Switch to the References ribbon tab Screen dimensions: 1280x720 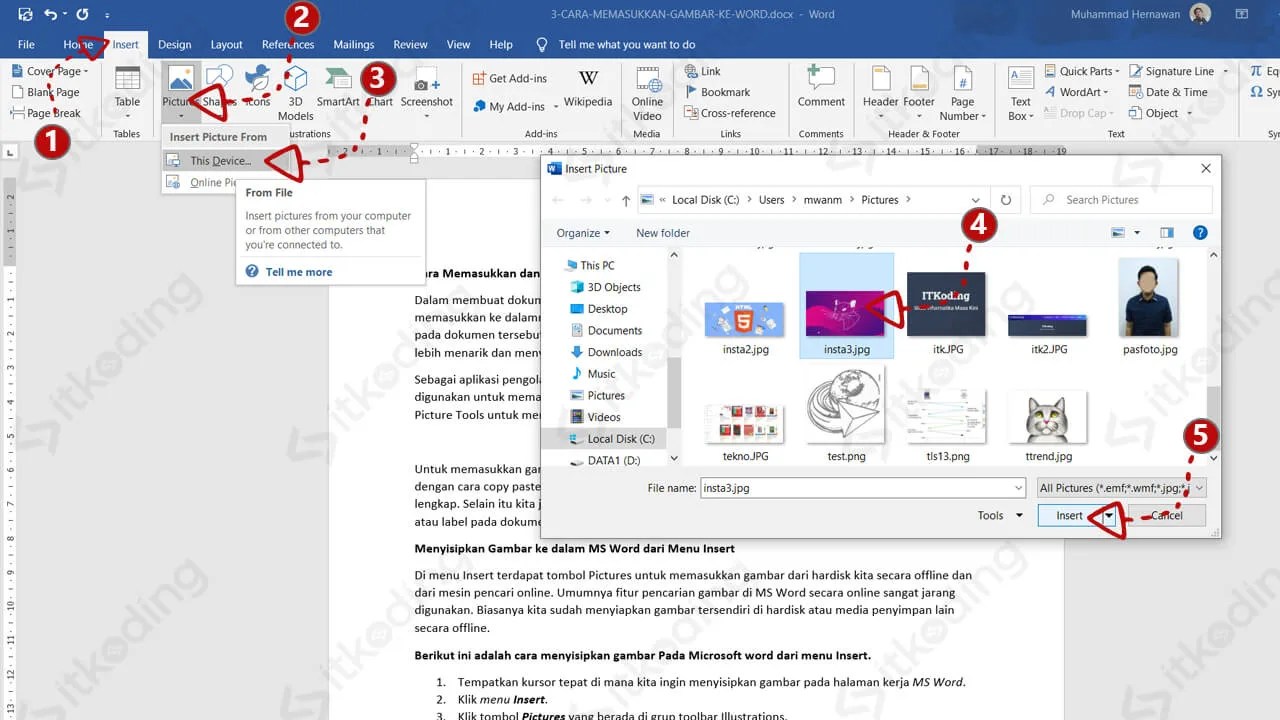(288, 44)
